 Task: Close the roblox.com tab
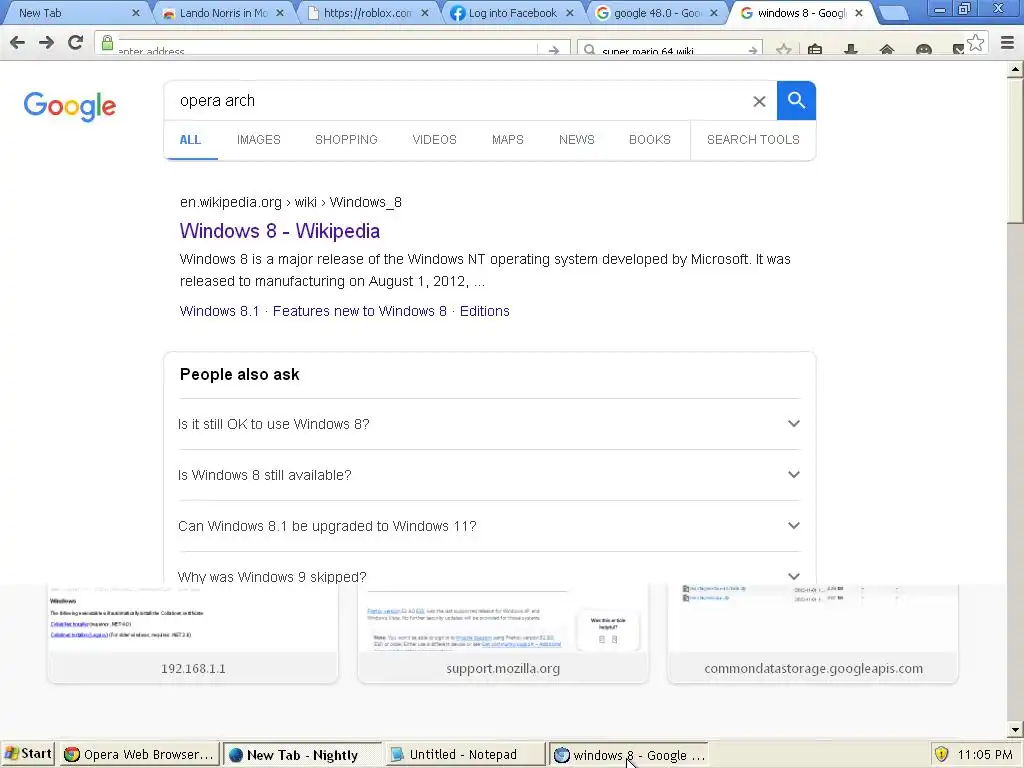pyautogui.click(x=424, y=13)
